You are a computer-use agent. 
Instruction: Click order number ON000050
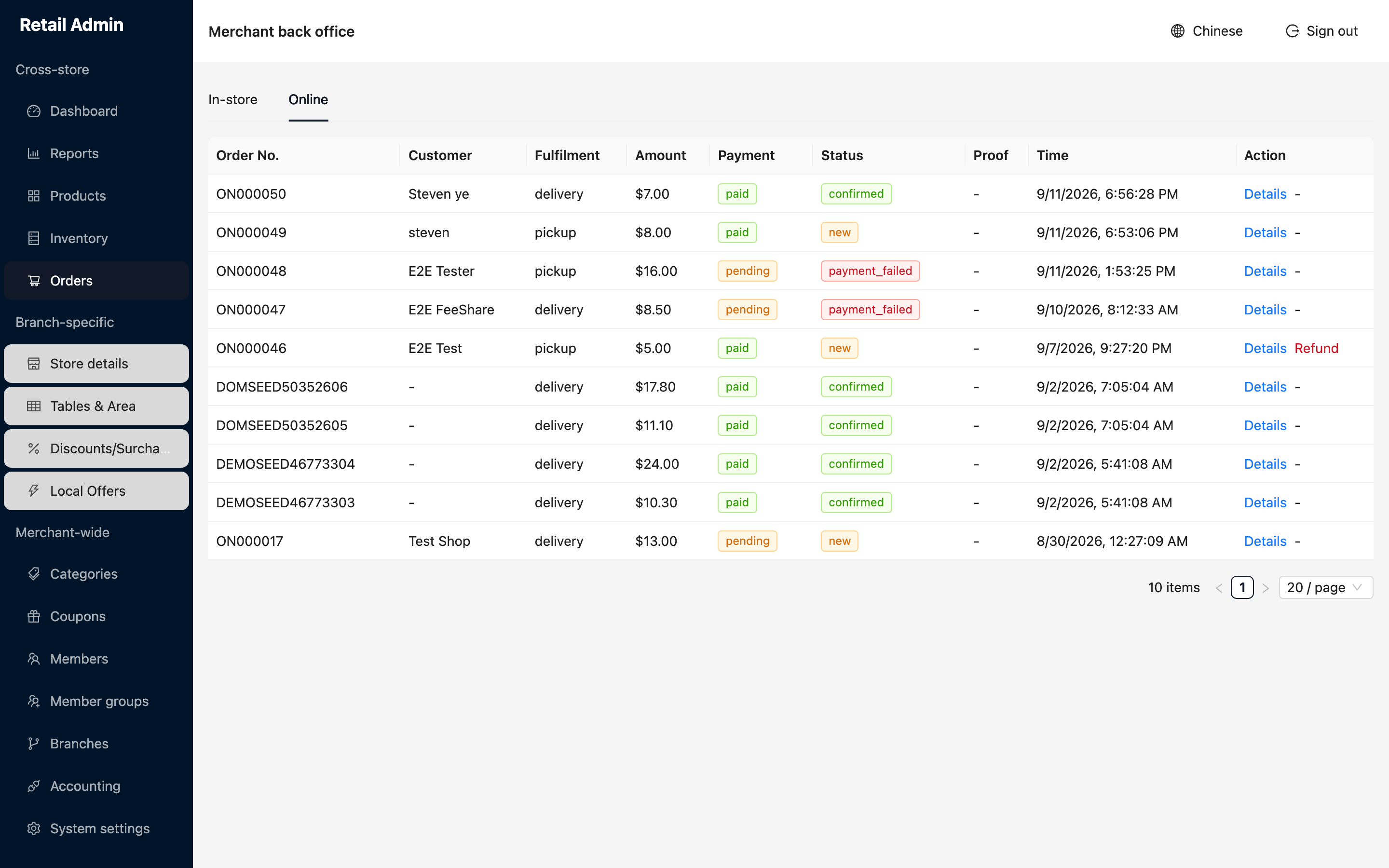pos(251,194)
